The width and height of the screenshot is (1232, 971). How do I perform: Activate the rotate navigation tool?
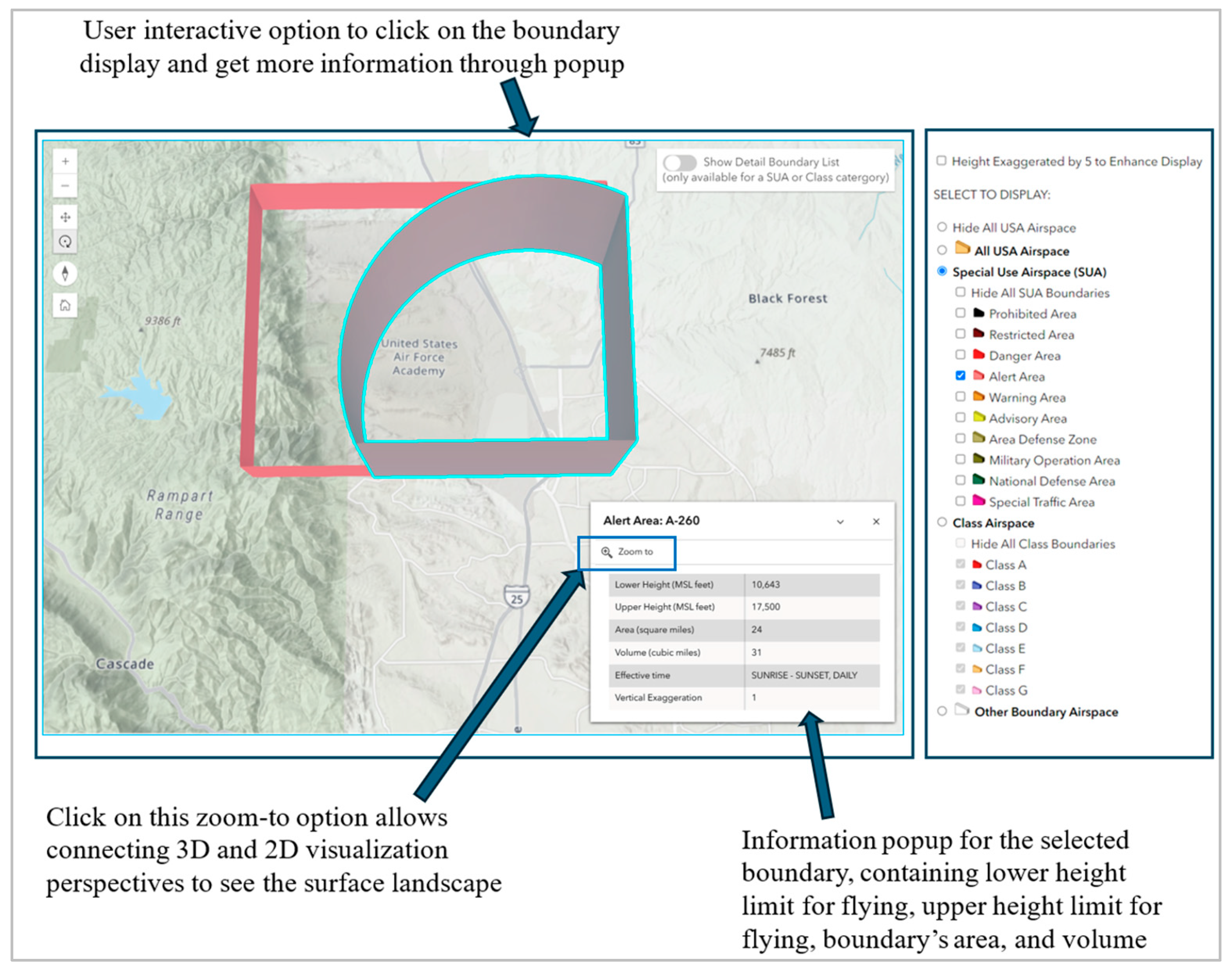click(65, 242)
